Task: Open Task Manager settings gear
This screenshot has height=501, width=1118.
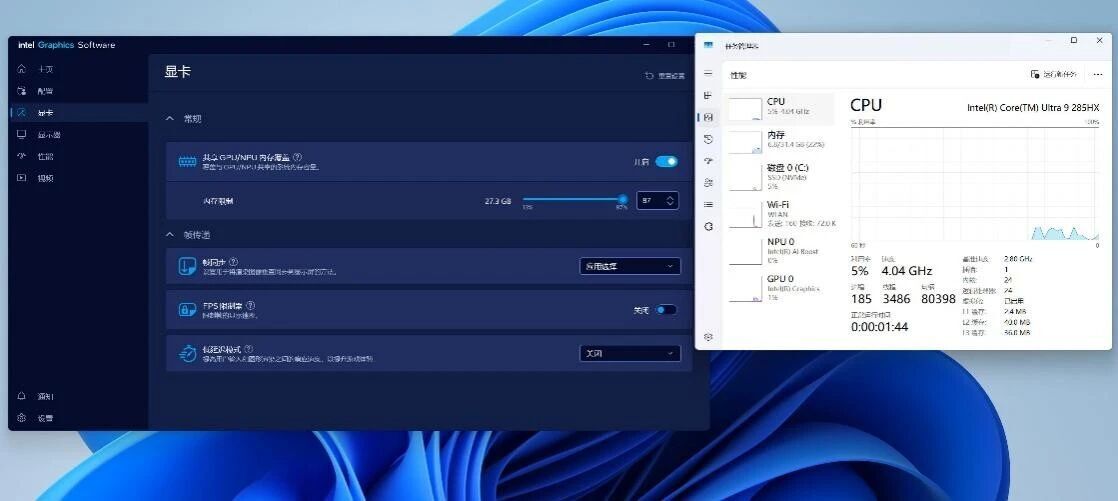Action: (x=708, y=336)
